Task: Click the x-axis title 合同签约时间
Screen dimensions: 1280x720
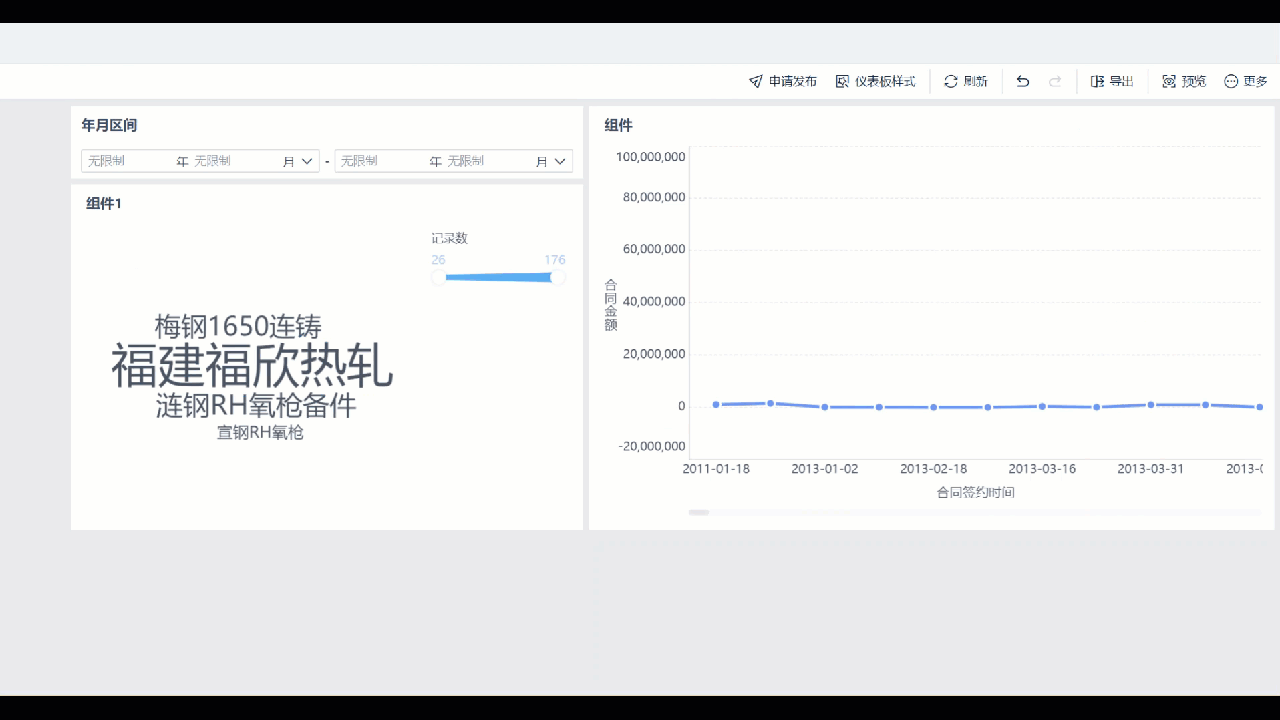Action: coord(975,492)
